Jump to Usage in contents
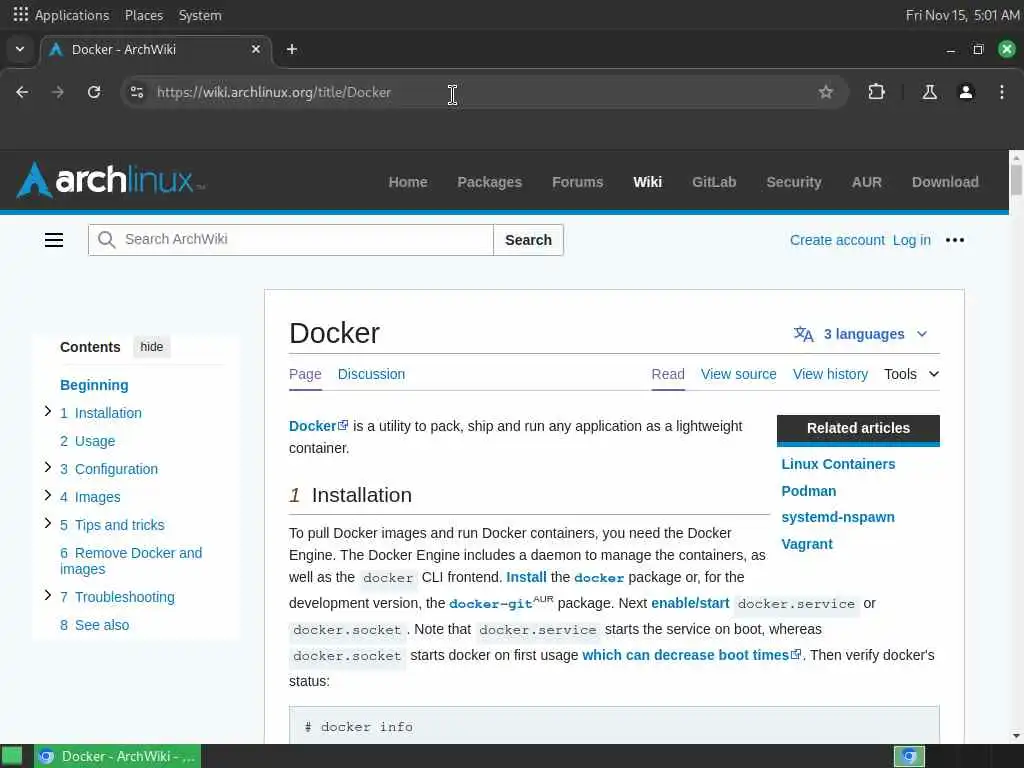Screen dimensions: 1024x768 click(x=88, y=441)
